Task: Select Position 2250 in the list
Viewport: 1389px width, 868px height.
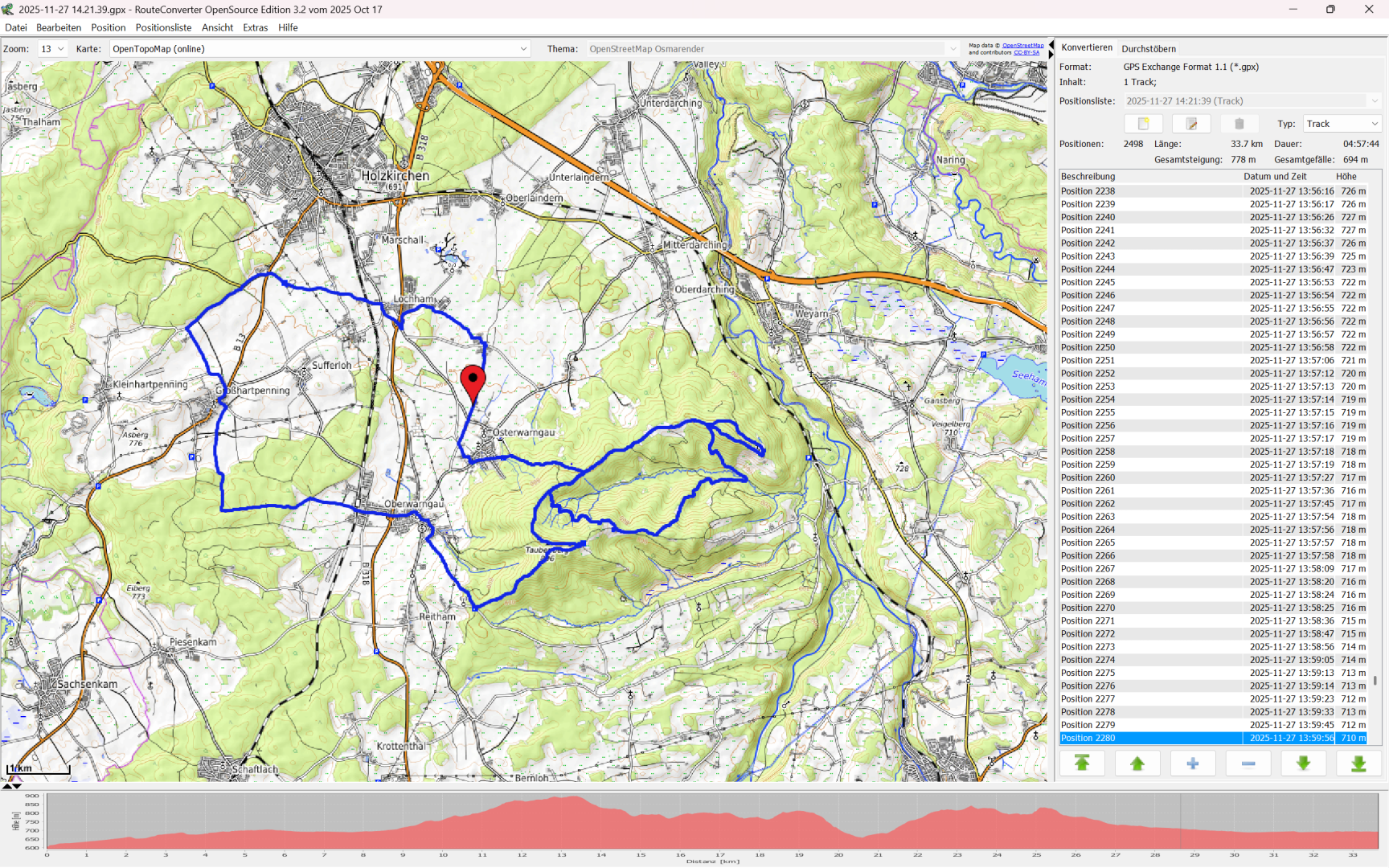Action: [x=1088, y=347]
